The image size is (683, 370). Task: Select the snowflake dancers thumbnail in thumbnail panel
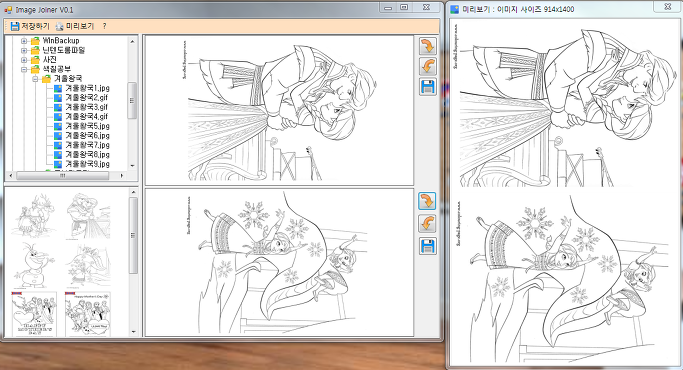[88, 266]
